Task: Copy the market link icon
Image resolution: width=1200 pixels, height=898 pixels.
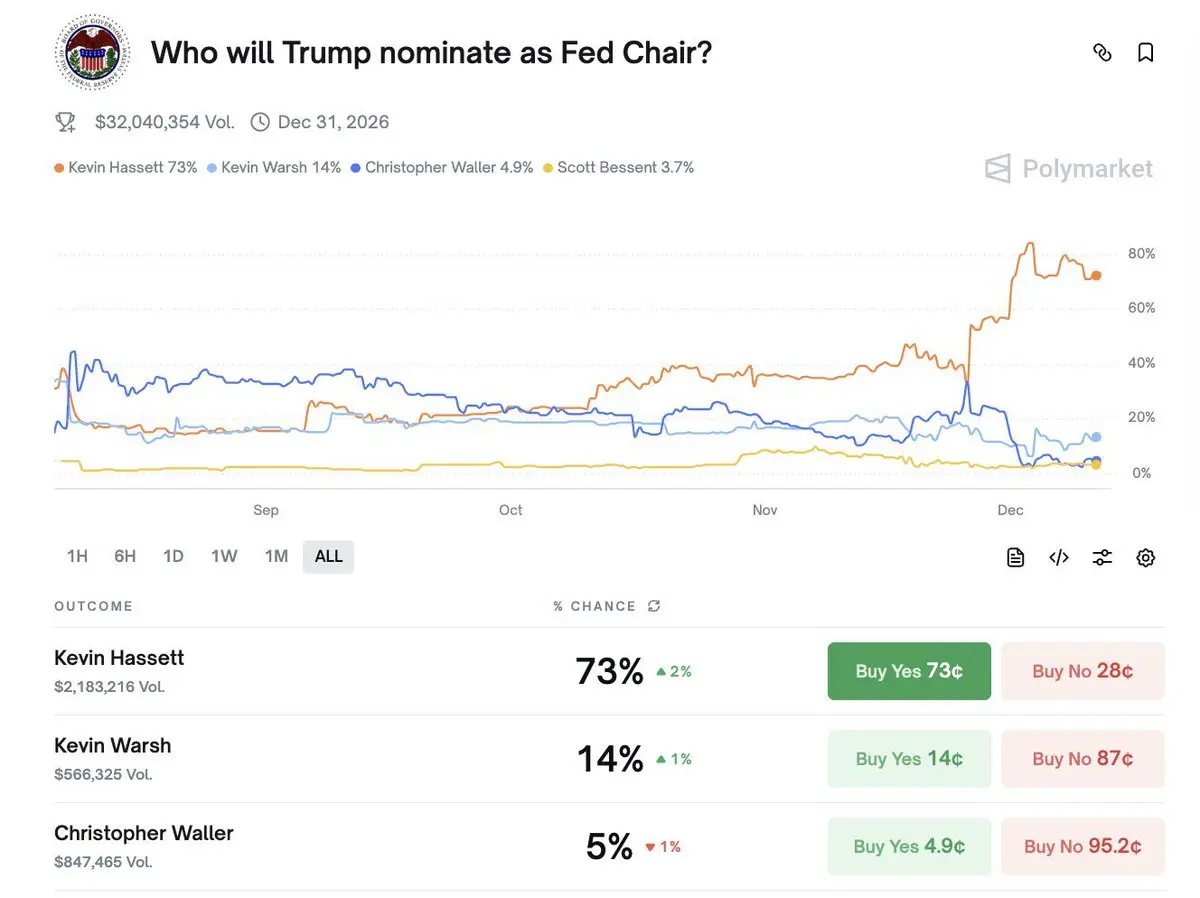Action: pos(1102,53)
